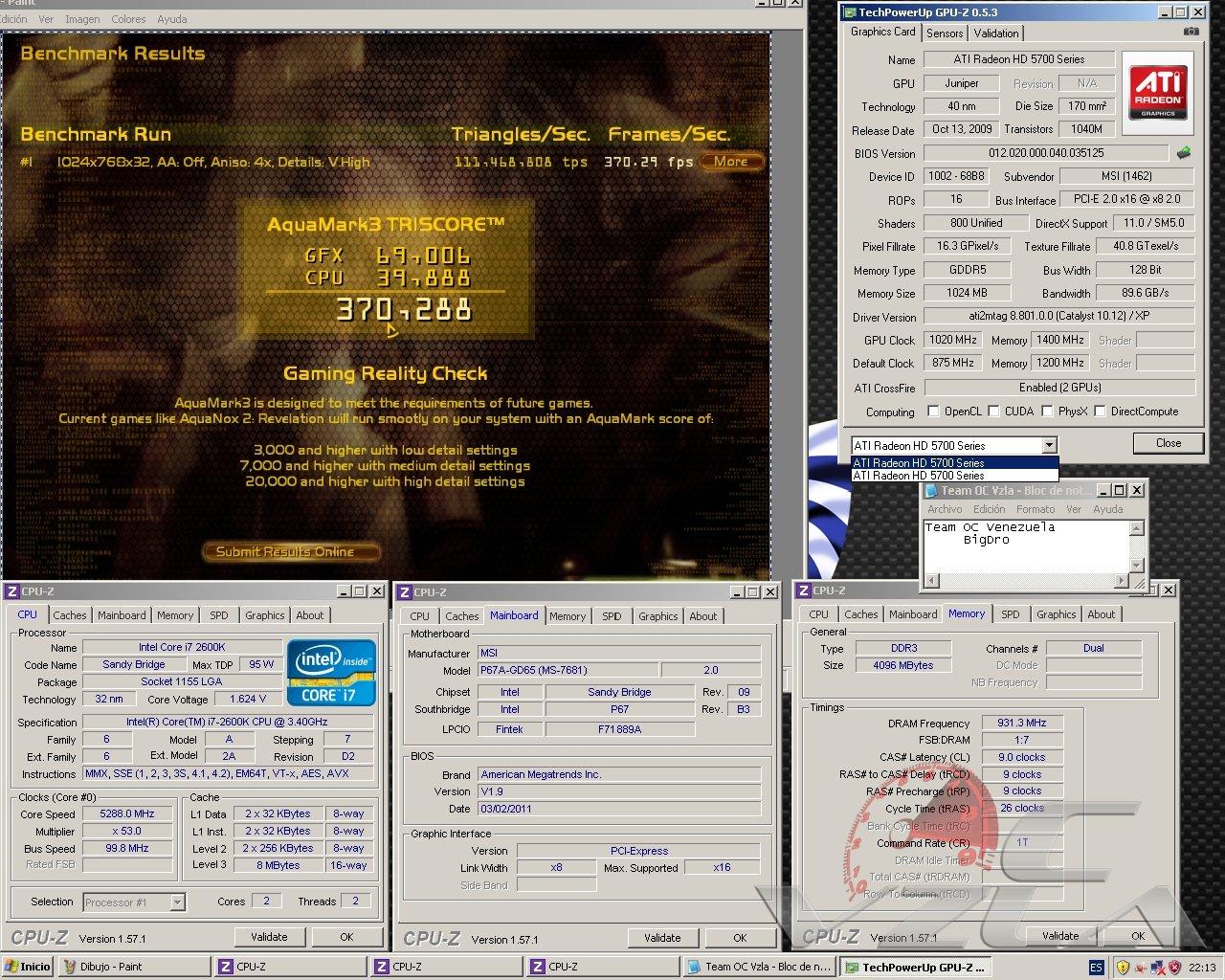Switch to Team OC Vzla Notepad taskbar button
The image size is (1225, 980).
pyautogui.click(x=760, y=967)
